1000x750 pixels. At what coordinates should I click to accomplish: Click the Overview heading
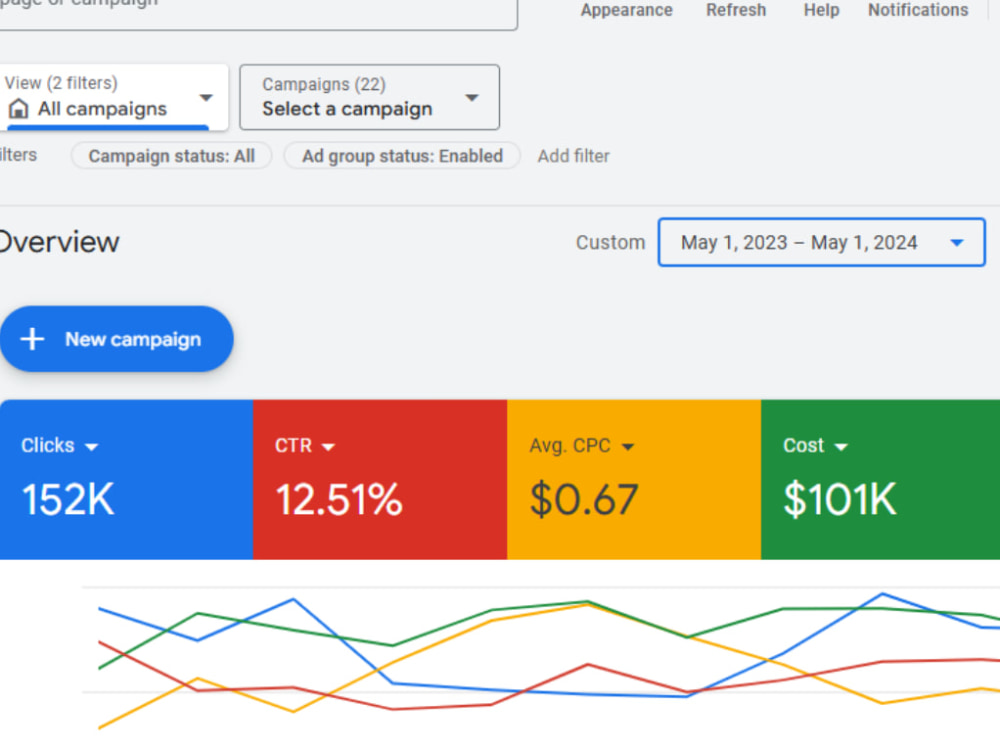point(59,242)
